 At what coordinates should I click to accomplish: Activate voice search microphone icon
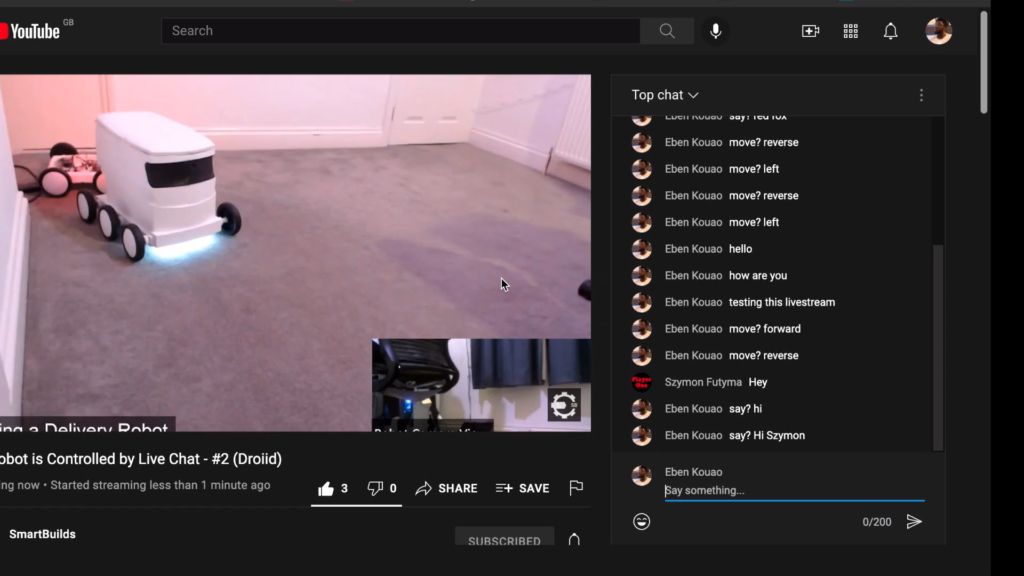(x=716, y=31)
